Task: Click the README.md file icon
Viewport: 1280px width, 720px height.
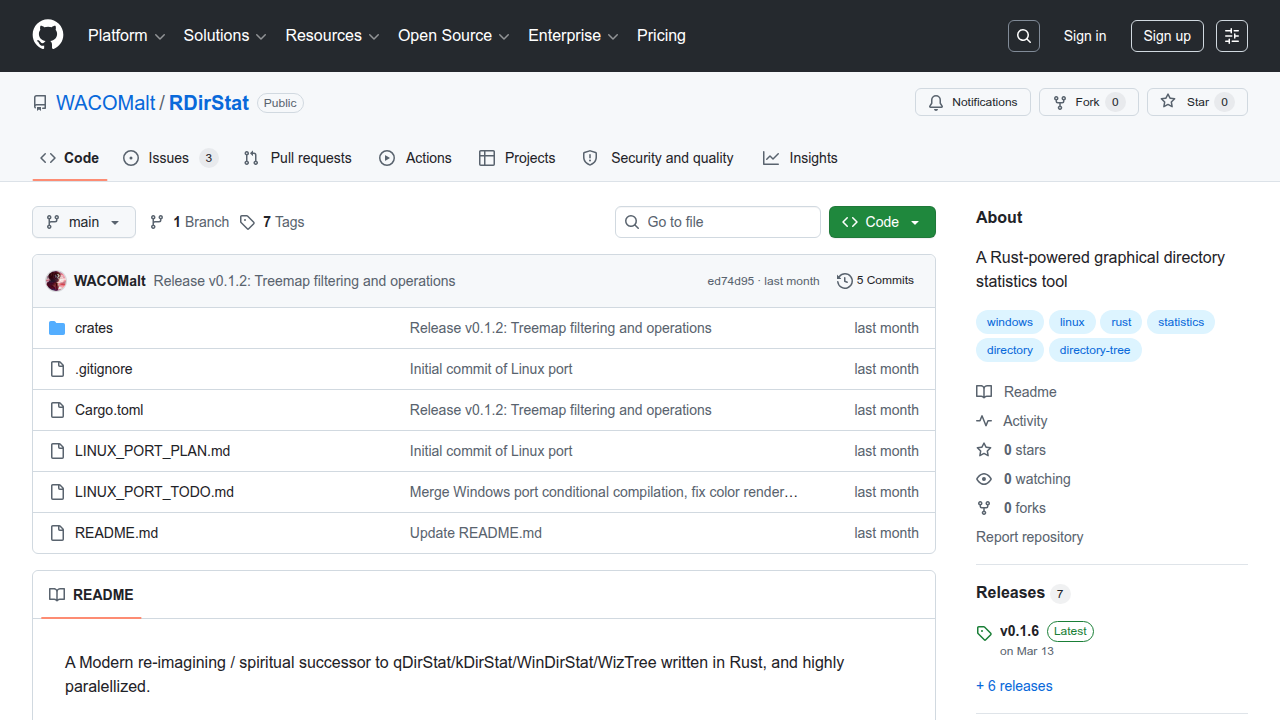Action: pyautogui.click(x=57, y=533)
